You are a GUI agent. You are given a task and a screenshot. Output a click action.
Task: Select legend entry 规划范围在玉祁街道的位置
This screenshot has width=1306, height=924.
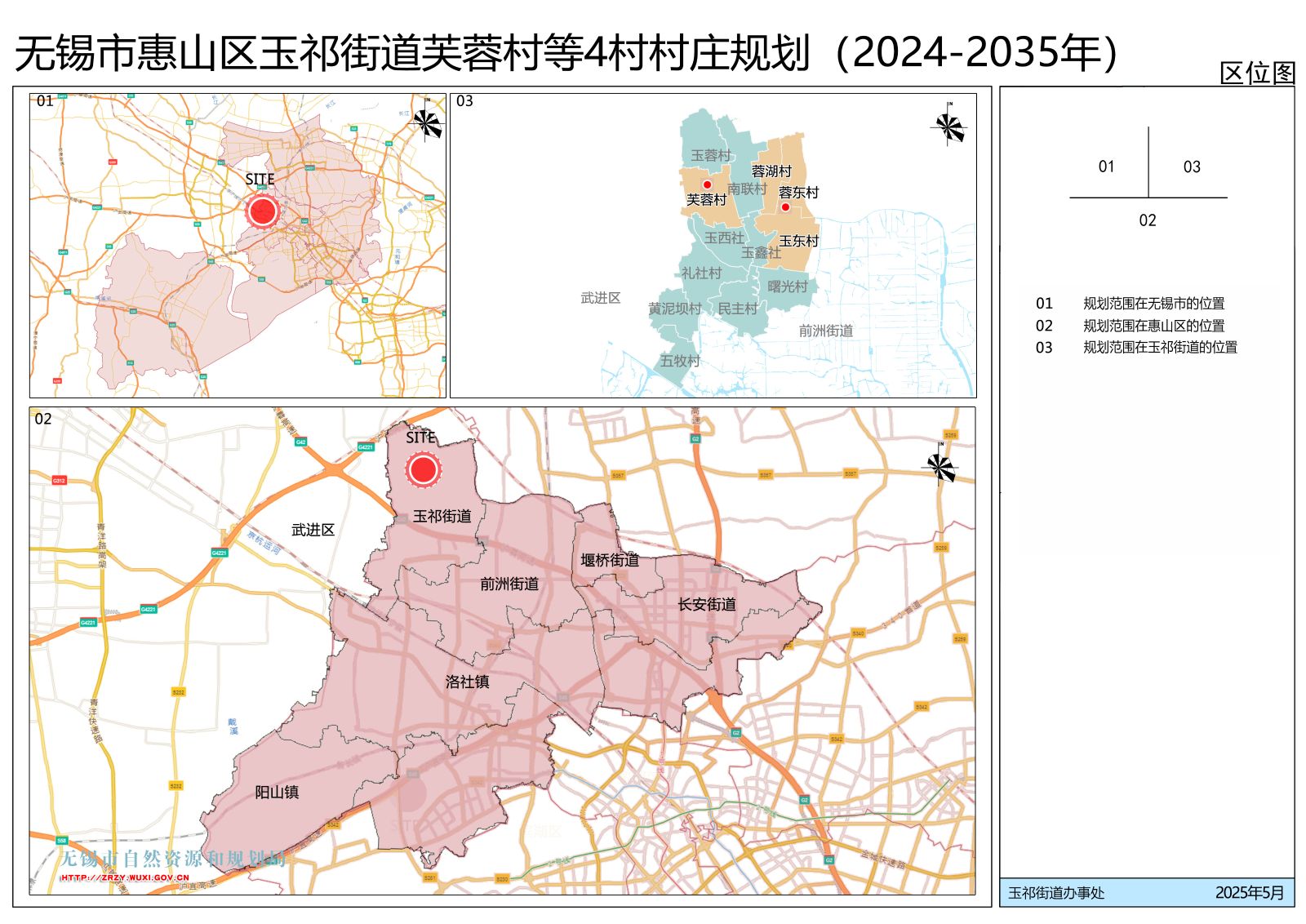[1160, 348]
